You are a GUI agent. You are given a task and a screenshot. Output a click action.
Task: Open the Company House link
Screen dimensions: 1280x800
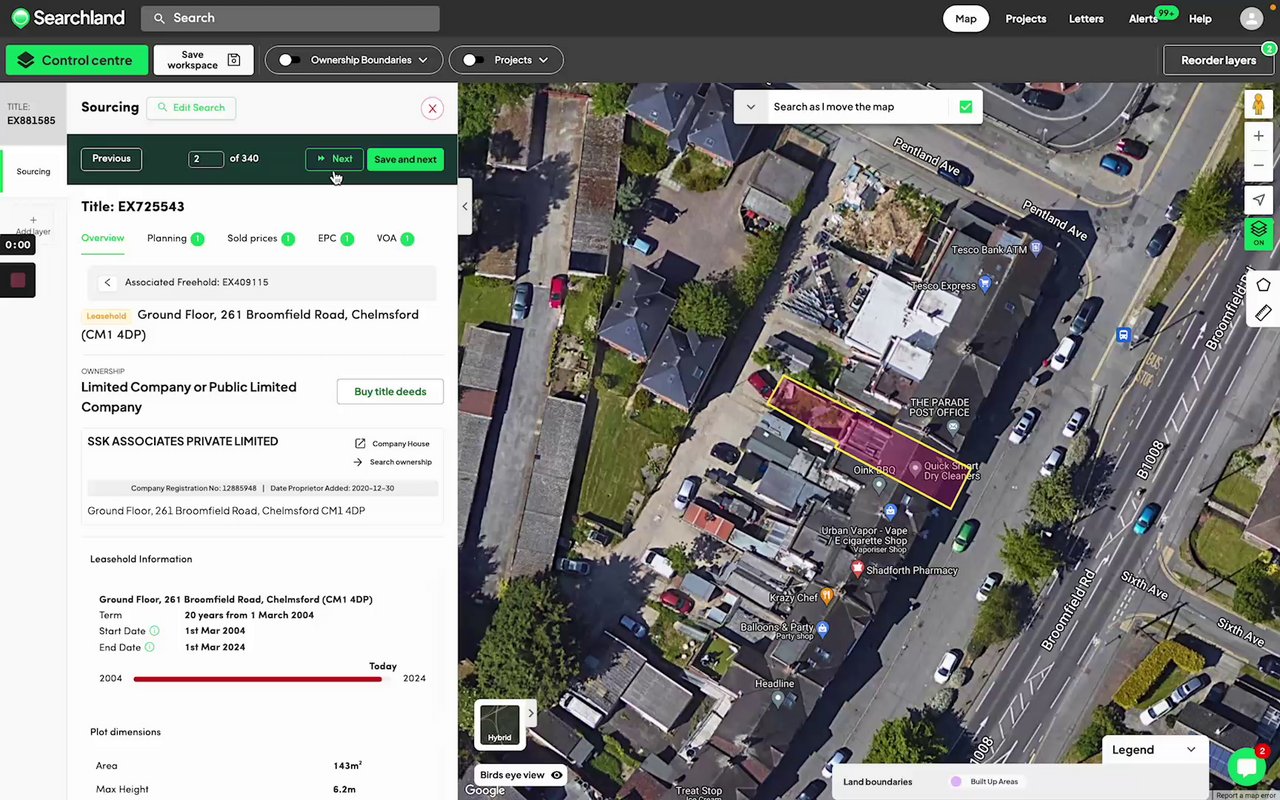point(392,444)
